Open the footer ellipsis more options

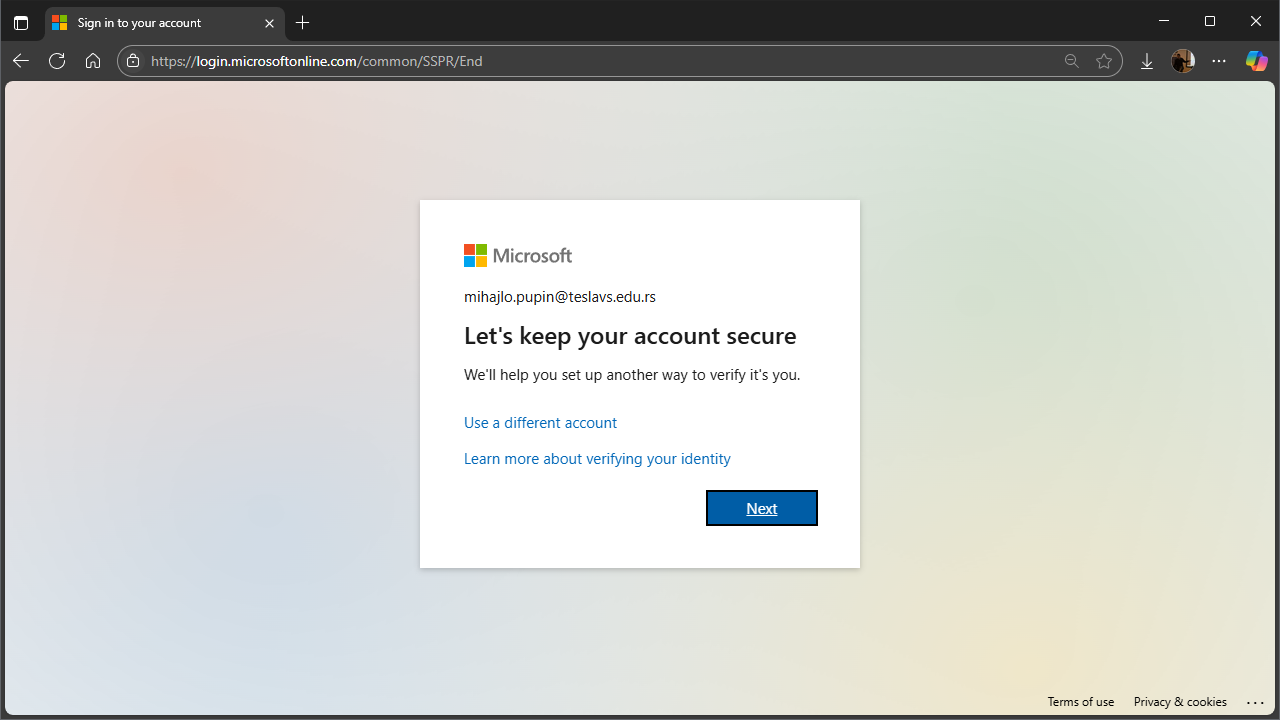(x=1256, y=702)
